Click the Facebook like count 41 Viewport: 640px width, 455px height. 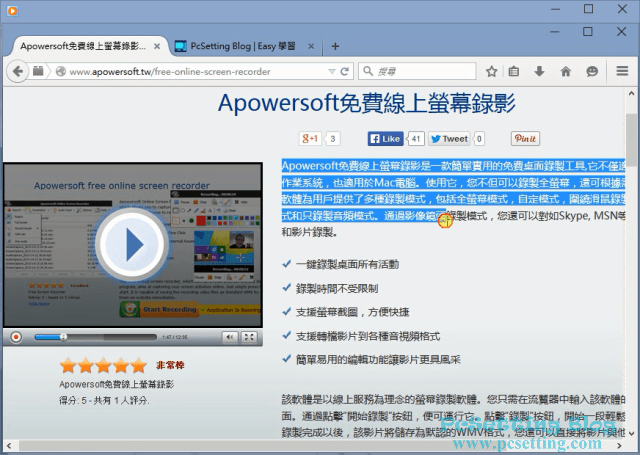click(x=416, y=139)
